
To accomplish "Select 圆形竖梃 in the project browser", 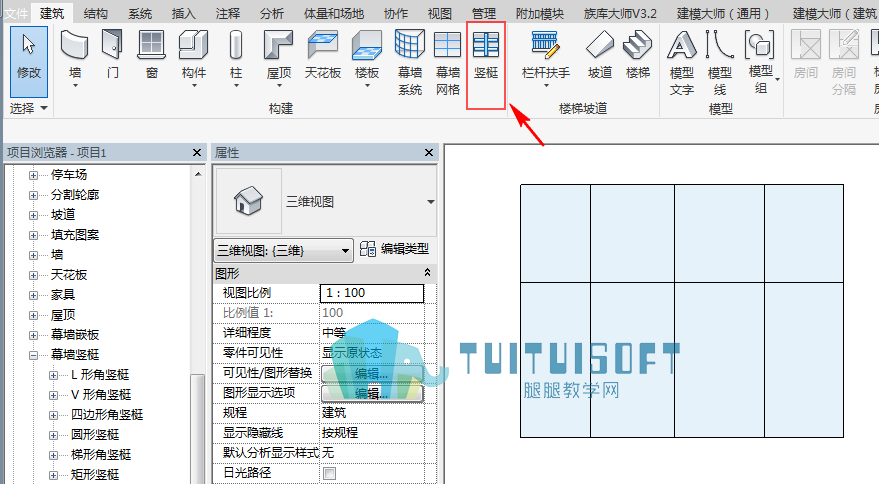I will pos(95,435).
